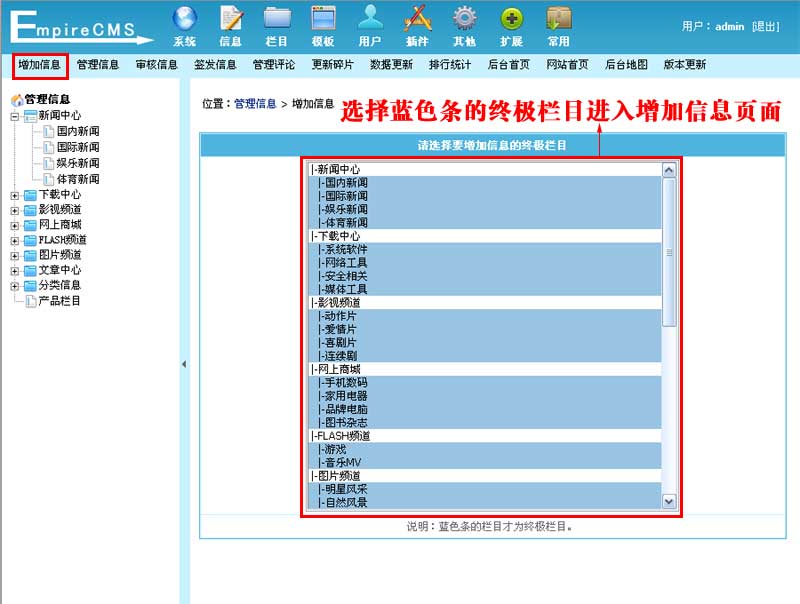
Task: Click the list scrollbar down arrow
Action: (669, 501)
